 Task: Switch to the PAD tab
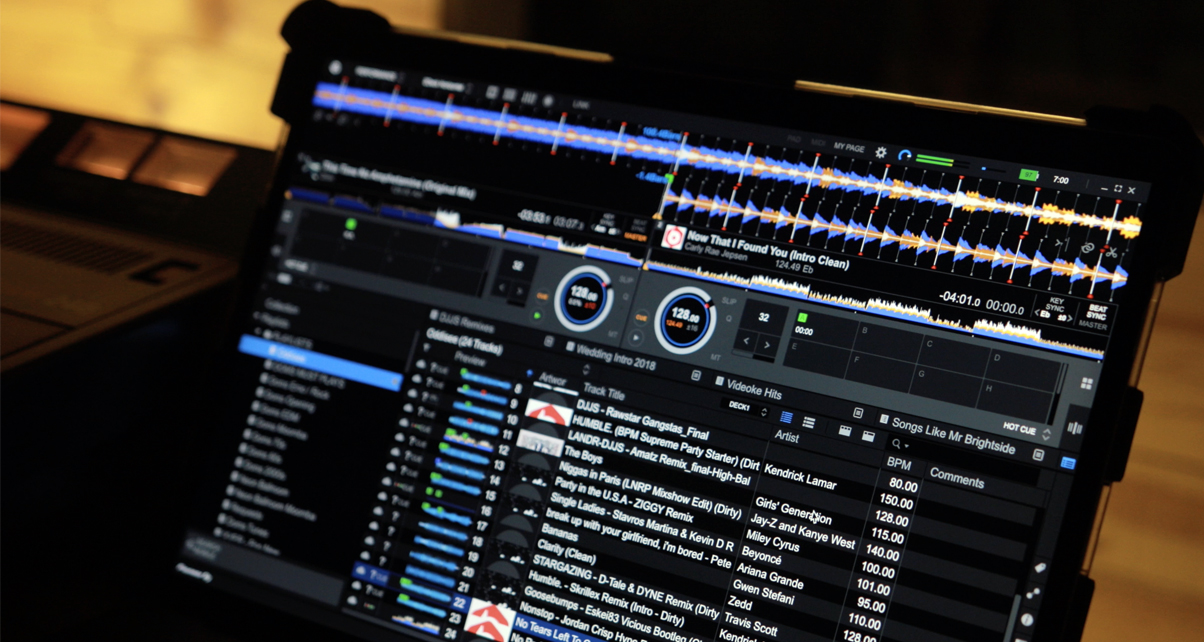click(795, 140)
